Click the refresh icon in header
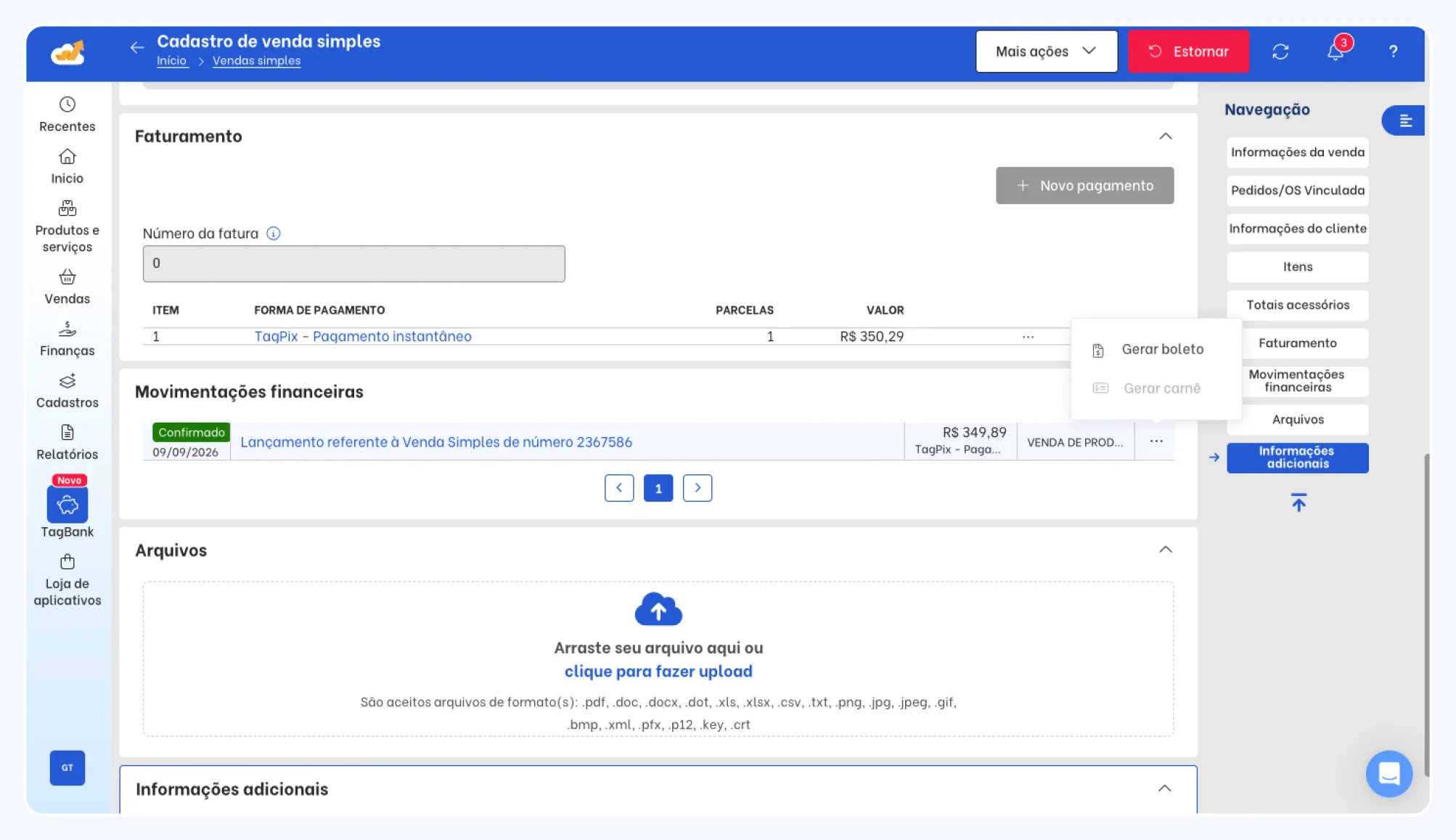1456x840 pixels. tap(1280, 52)
